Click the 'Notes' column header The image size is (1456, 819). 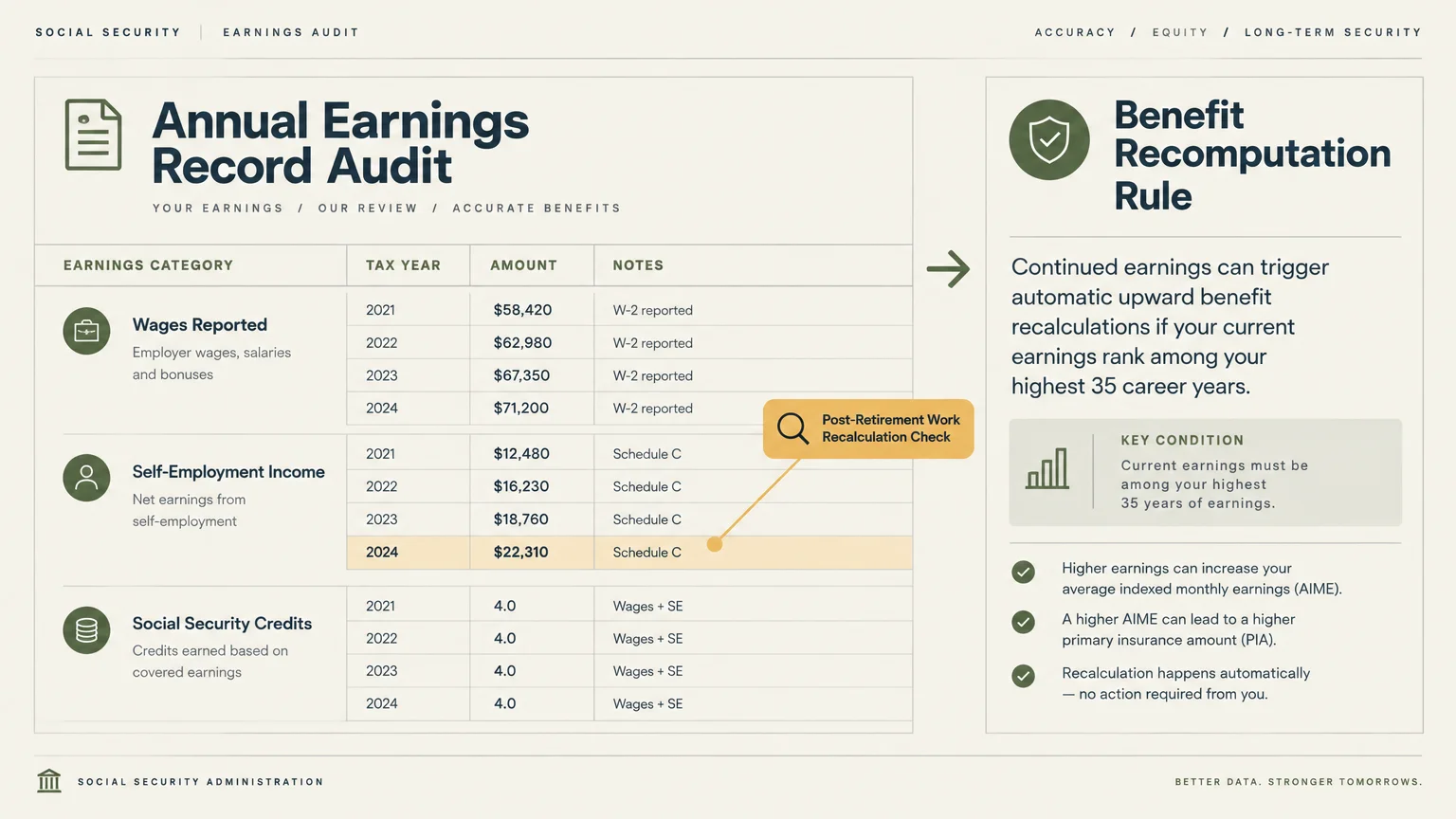pos(638,265)
